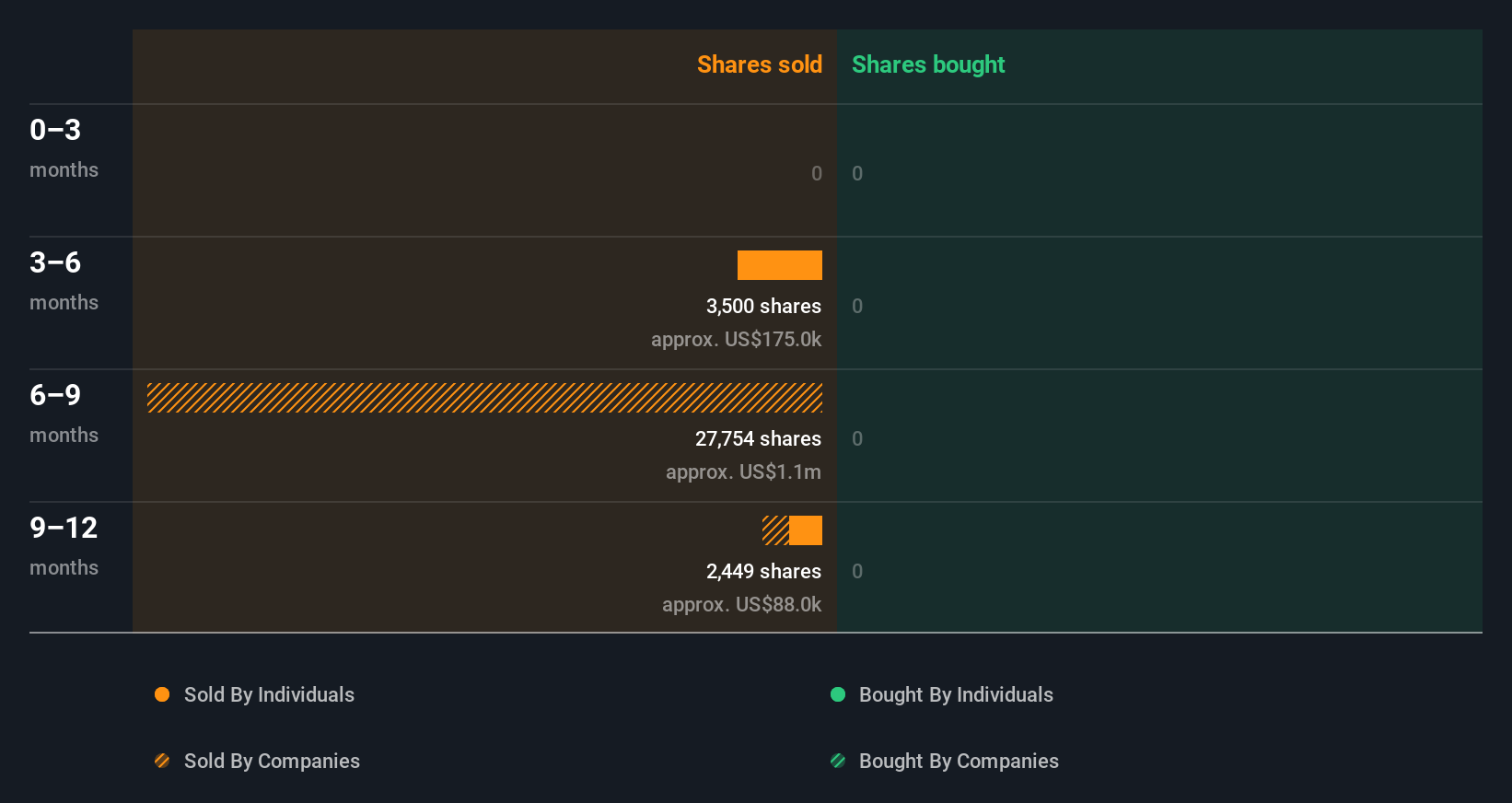Select the Sold By Companies hatched legend dot
Image resolution: width=1512 pixels, height=803 pixels.
click(x=162, y=761)
